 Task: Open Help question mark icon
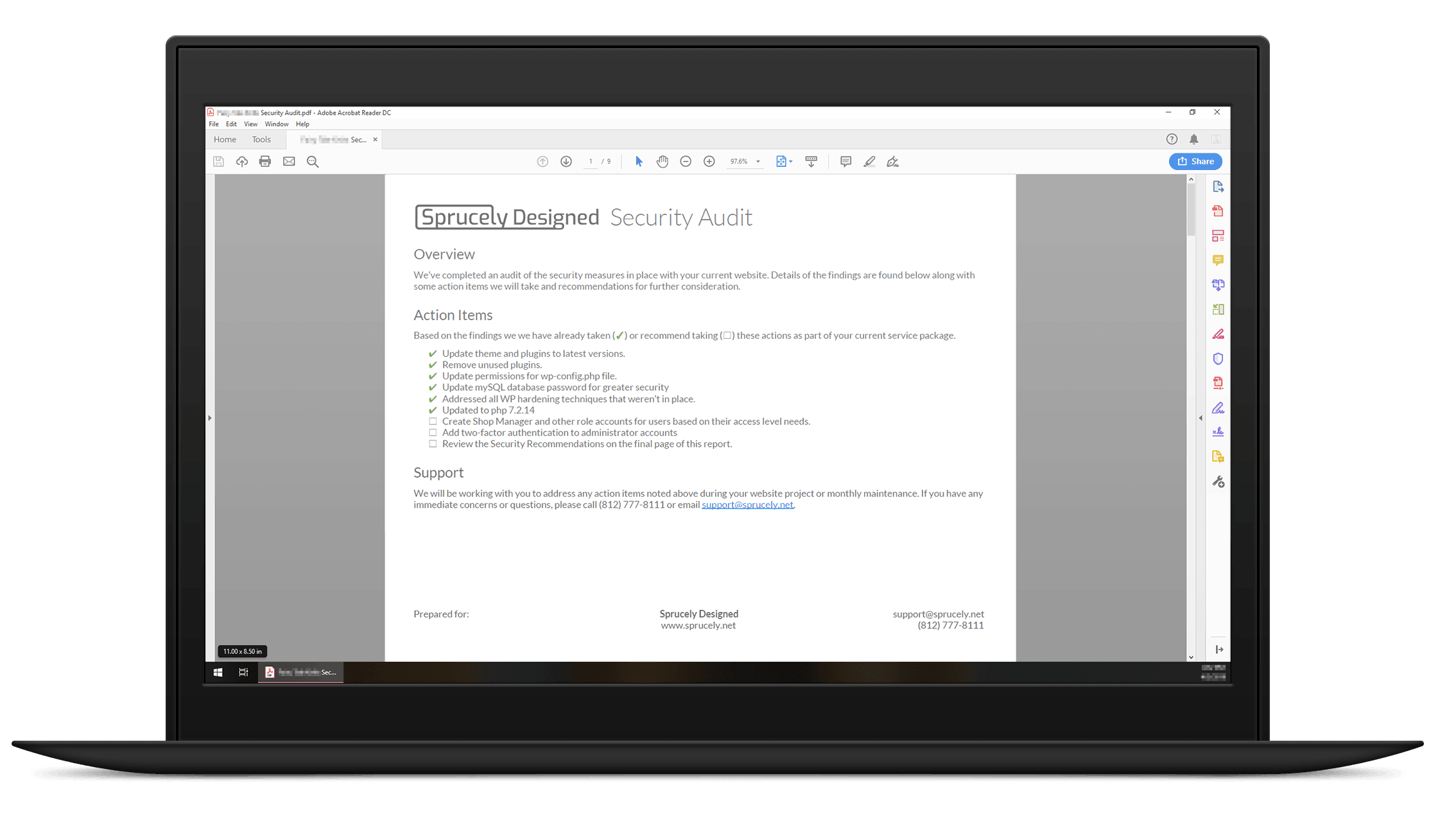1172,139
